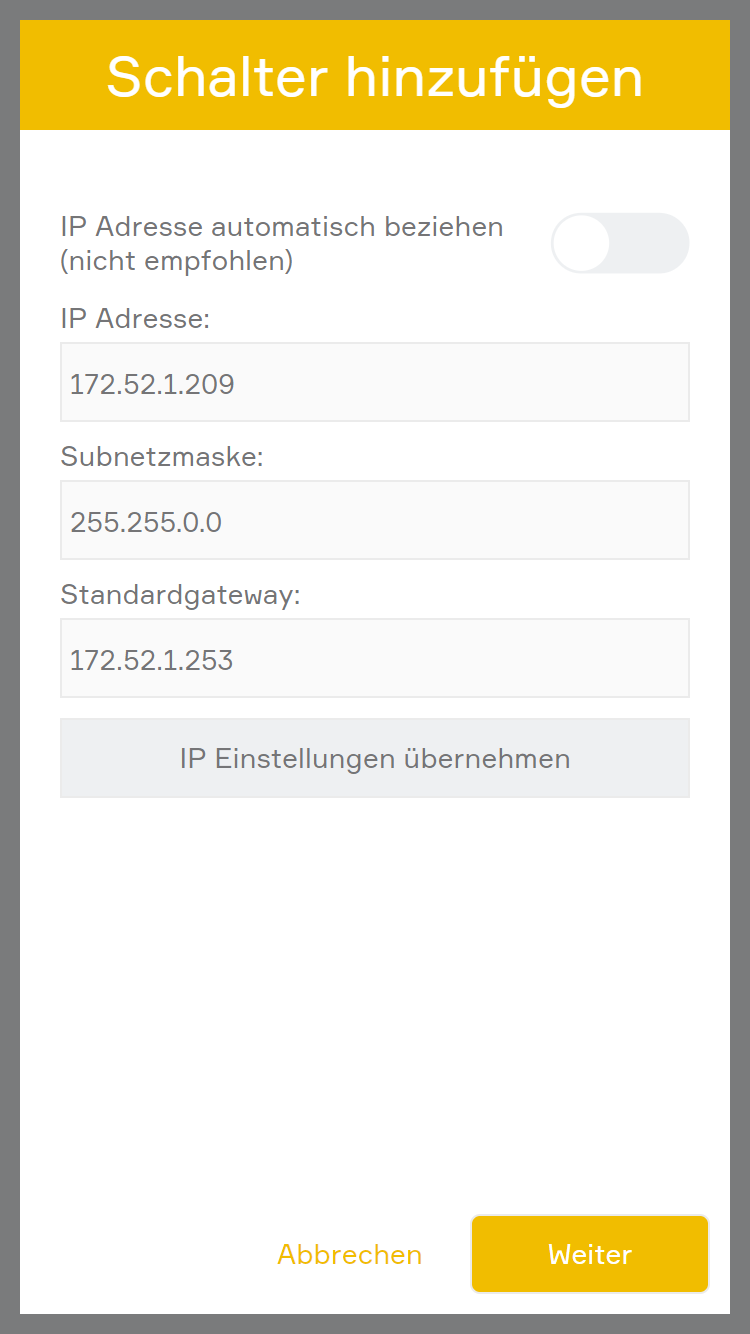750x1334 pixels.
Task: Click the 'IP Adresse automatisch beziehen' label text
Action: pos(281,227)
